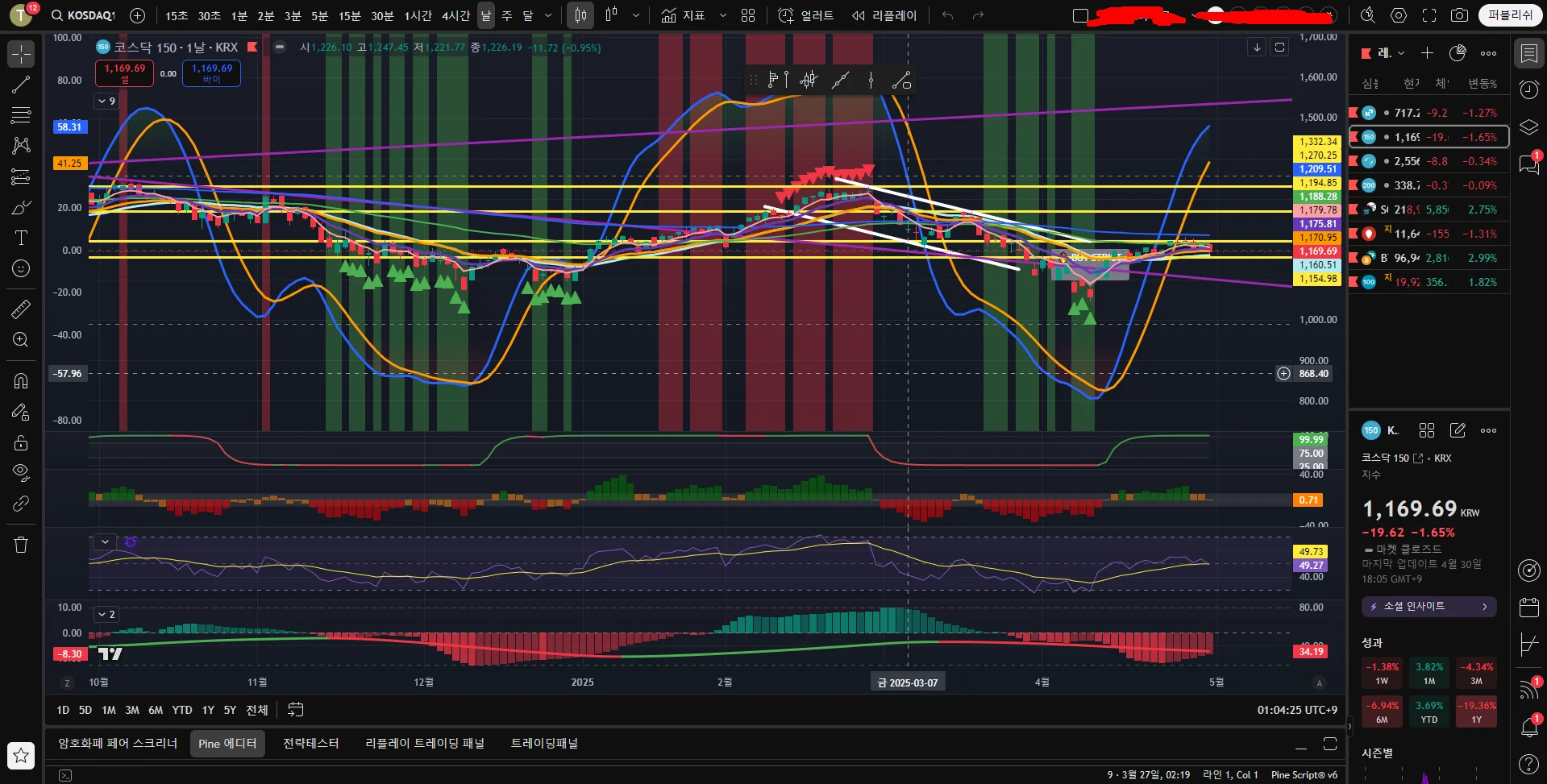Select the crosshair cursor tool
The height and width of the screenshot is (784, 1547).
[x=21, y=54]
